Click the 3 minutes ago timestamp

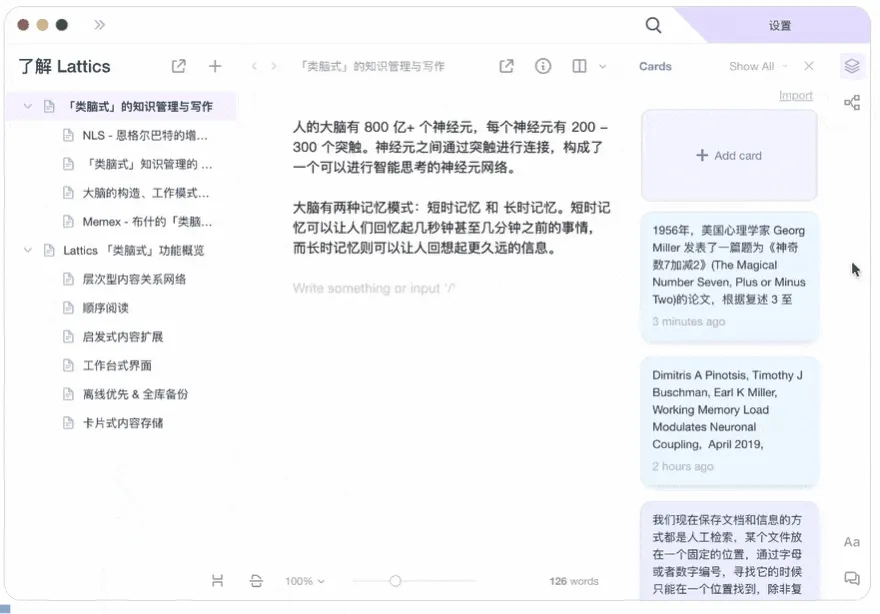689,322
